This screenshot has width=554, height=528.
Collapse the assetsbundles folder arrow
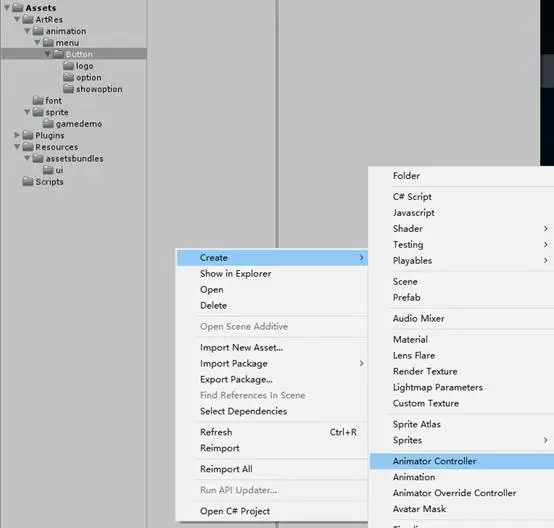point(27,158)
